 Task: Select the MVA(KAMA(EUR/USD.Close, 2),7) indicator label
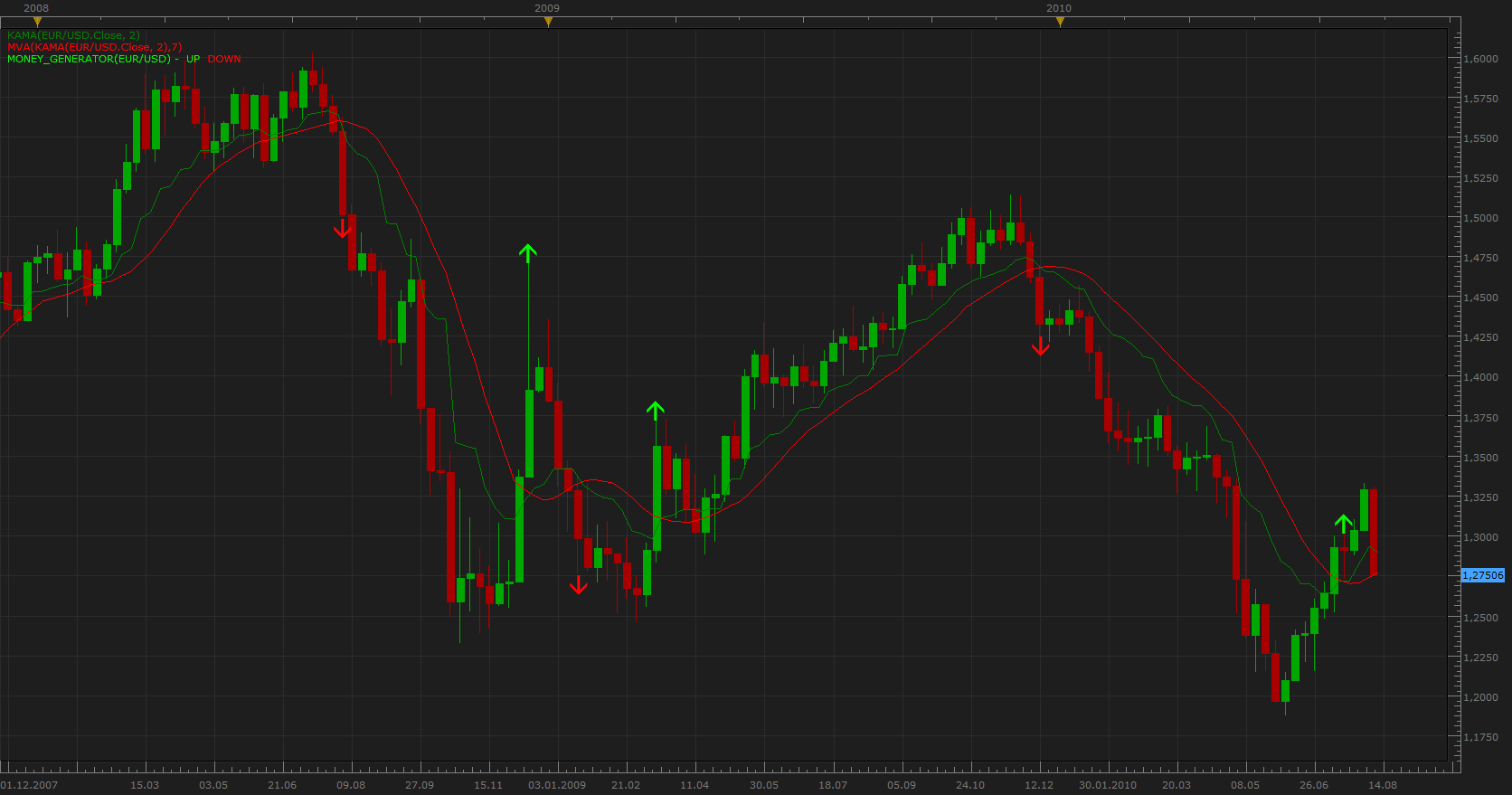pyautogui.click(x=94, y=47)
